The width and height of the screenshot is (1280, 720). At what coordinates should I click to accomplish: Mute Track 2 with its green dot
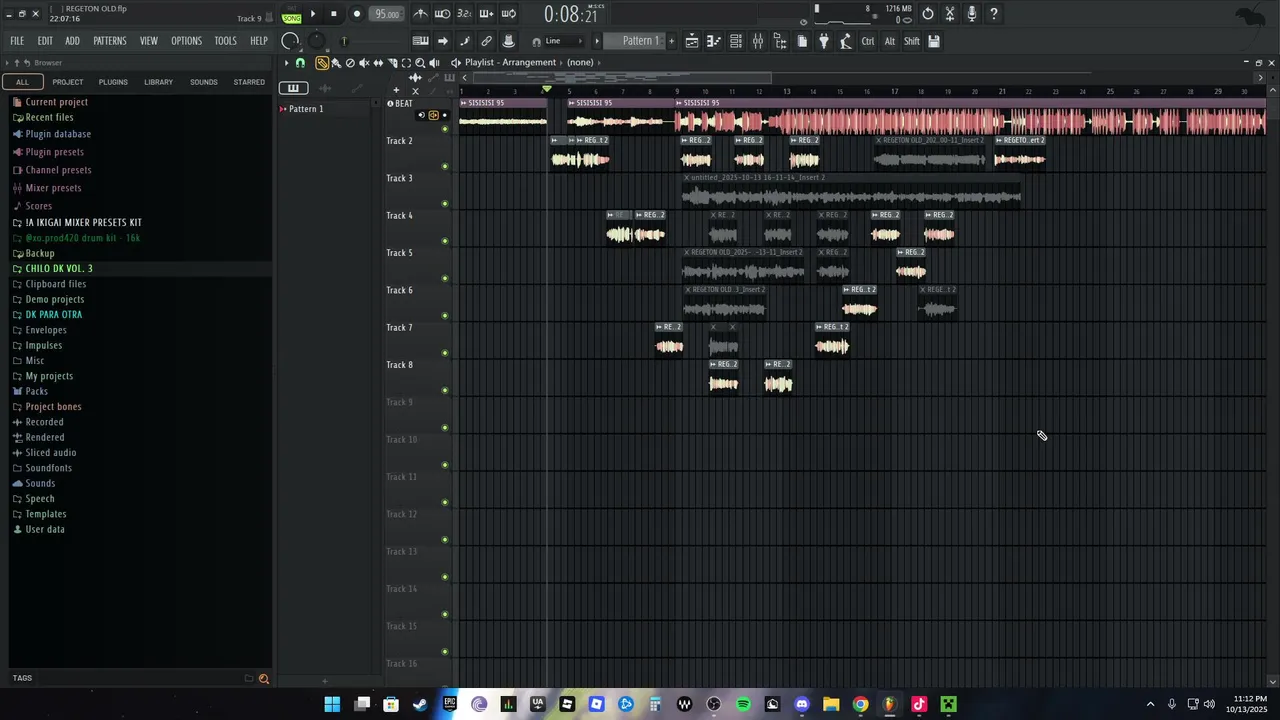[445, 166]
